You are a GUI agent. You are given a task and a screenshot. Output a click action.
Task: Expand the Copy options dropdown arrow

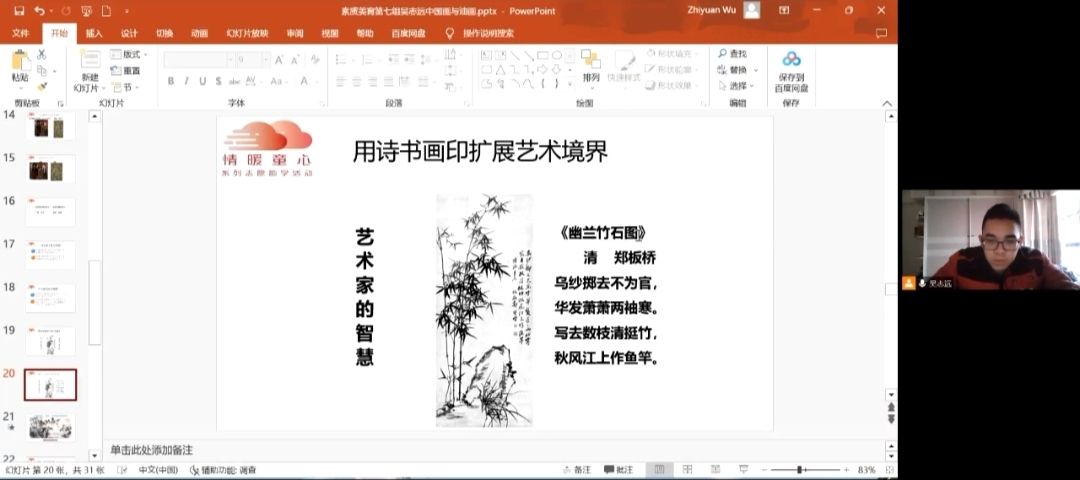click(54, 71)
